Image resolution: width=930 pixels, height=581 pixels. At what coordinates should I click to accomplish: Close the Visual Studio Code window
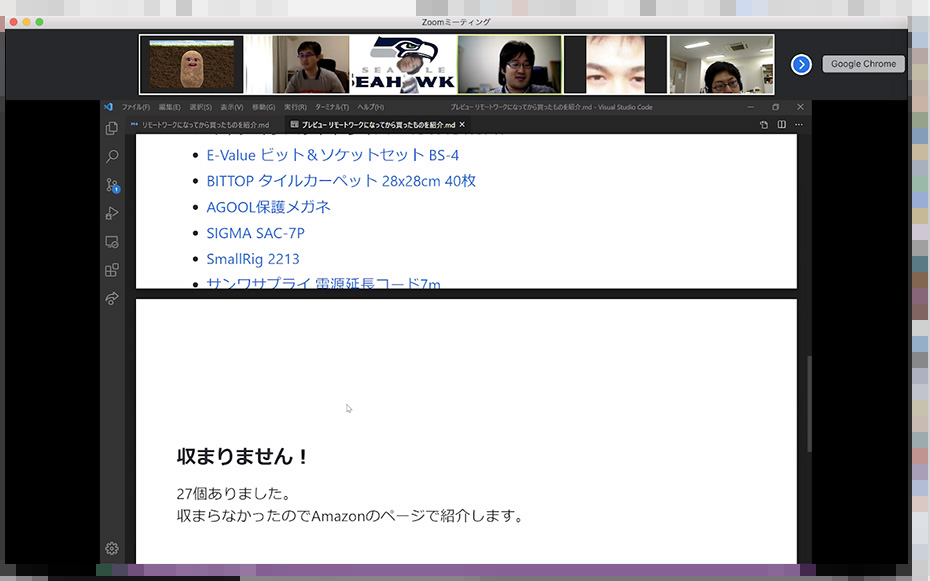point(800,107)
